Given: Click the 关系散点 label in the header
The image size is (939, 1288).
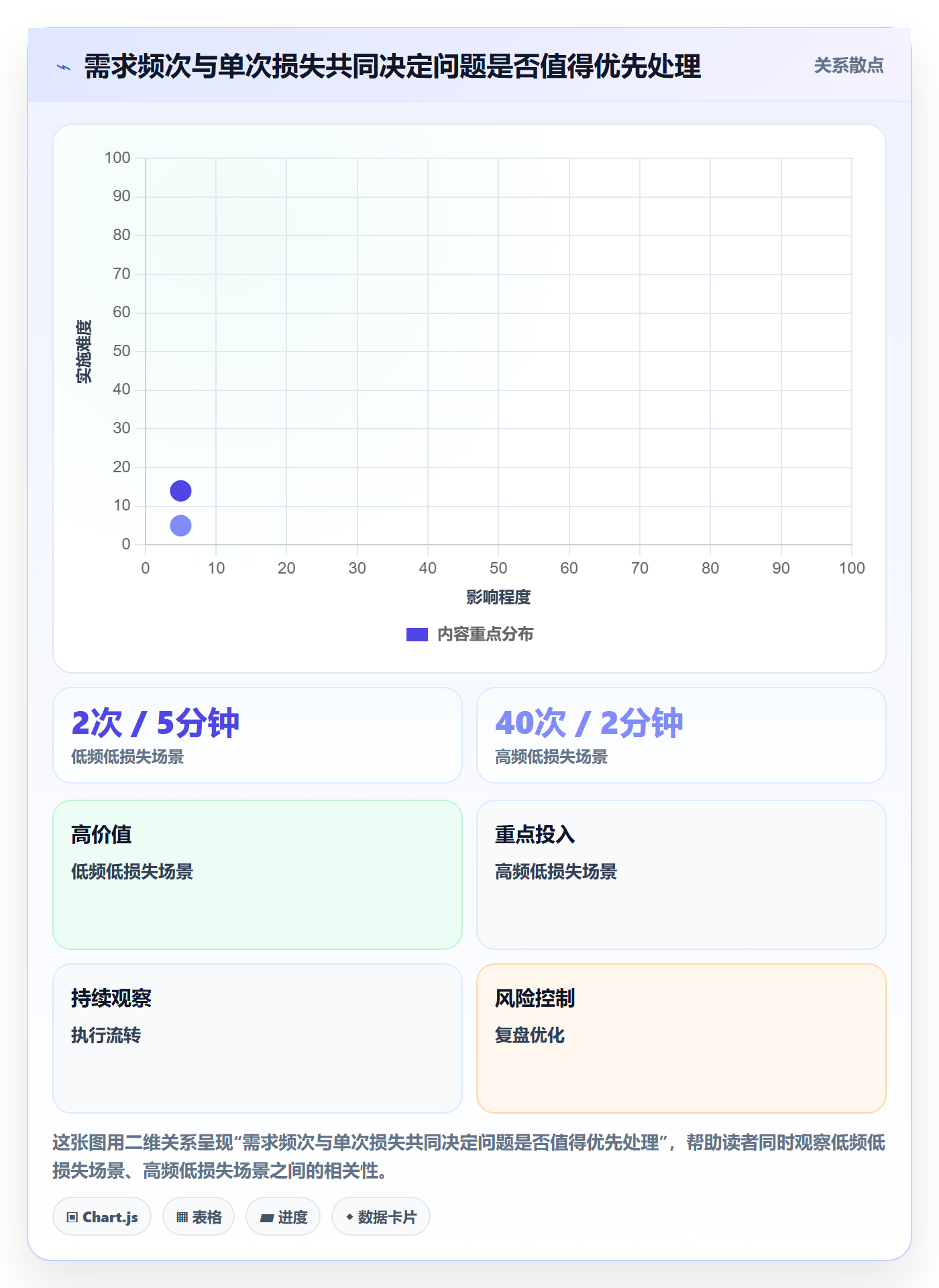Looking at the screenshot, I should pyautogui.click(x=848, y=66).
